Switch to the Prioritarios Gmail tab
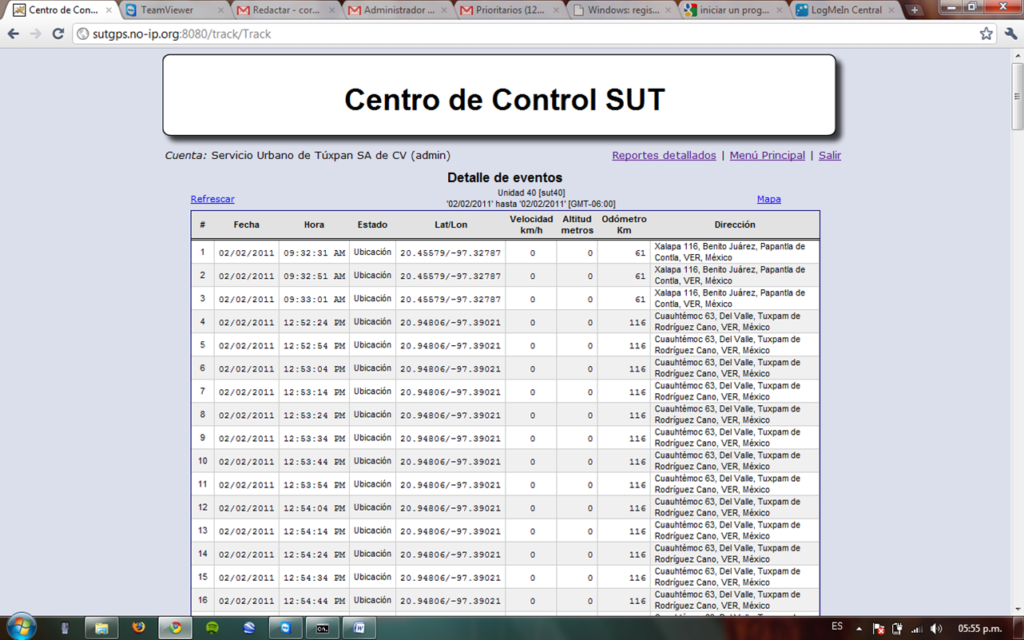This screenshot has width=1024, height=640. point(510,10)
